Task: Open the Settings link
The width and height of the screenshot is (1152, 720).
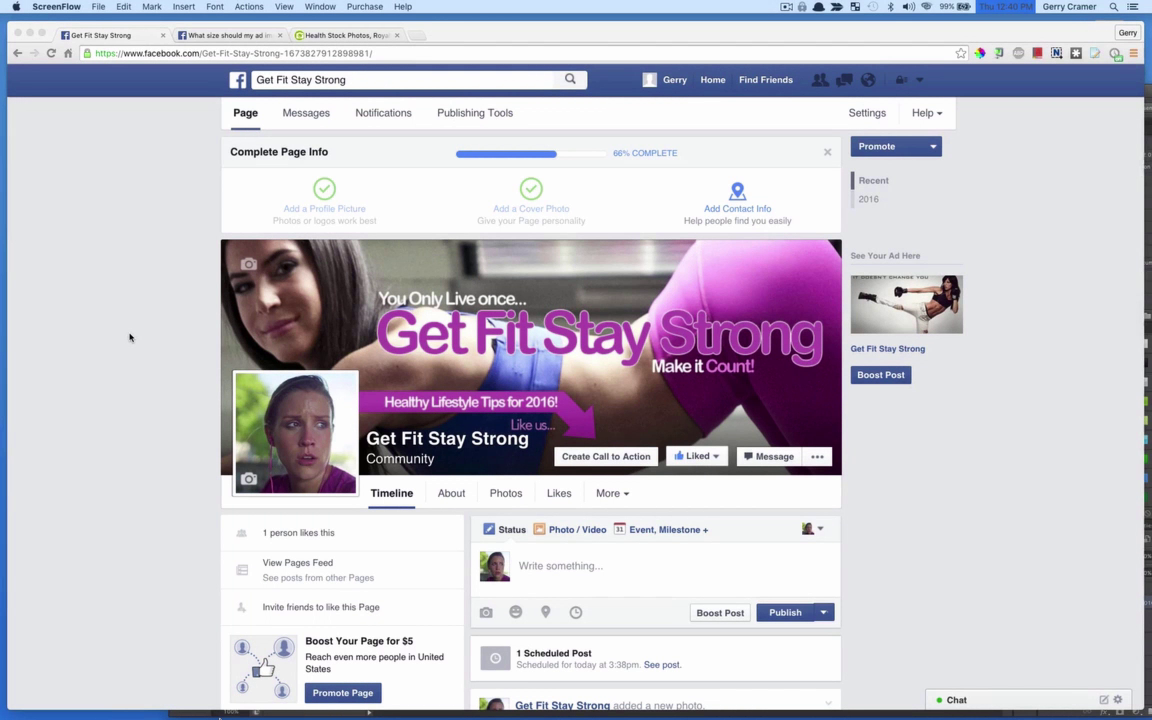Action: tap(867, 113)
